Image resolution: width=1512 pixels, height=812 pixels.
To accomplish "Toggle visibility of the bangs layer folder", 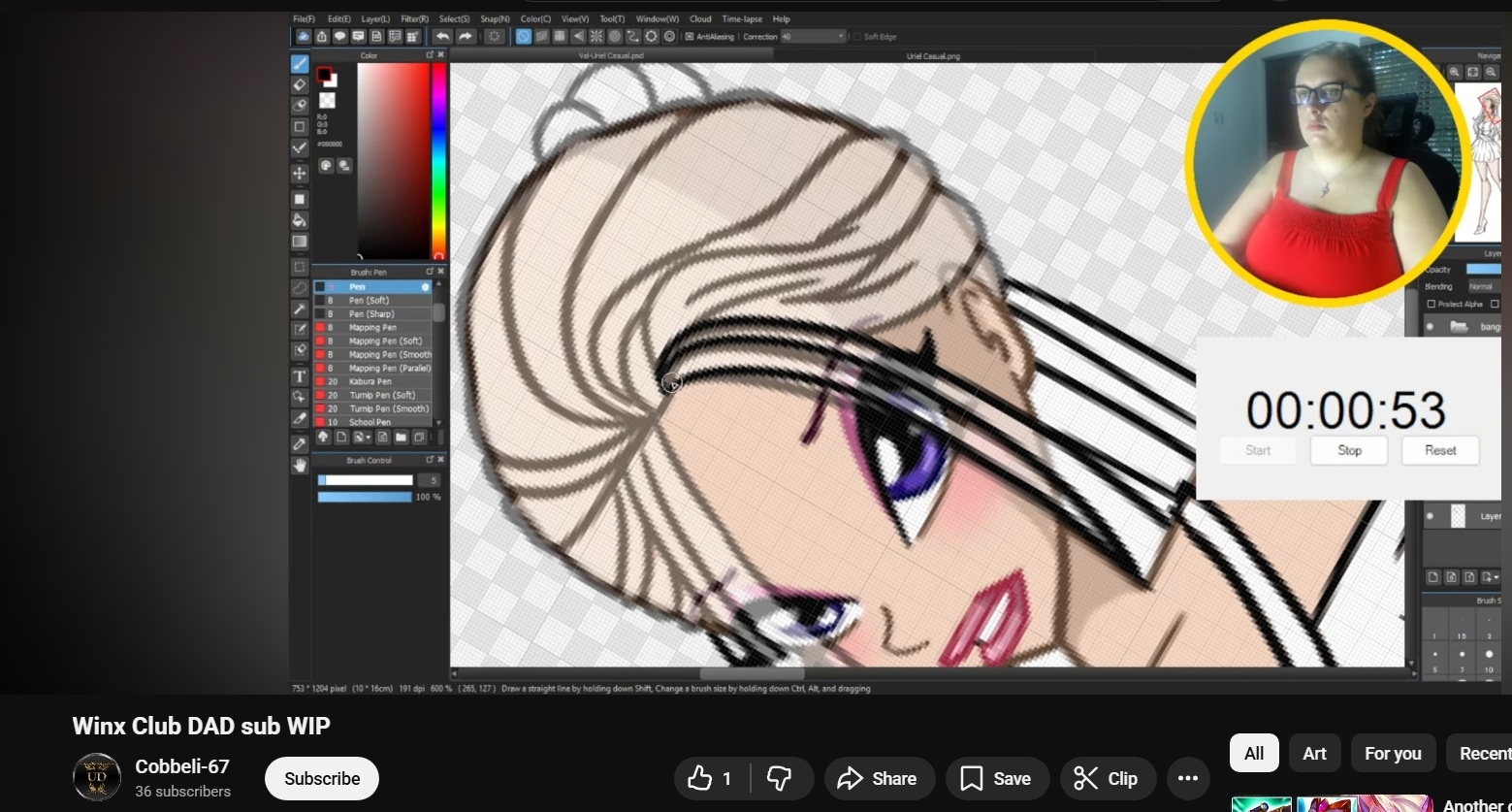I will point(1430,327).
